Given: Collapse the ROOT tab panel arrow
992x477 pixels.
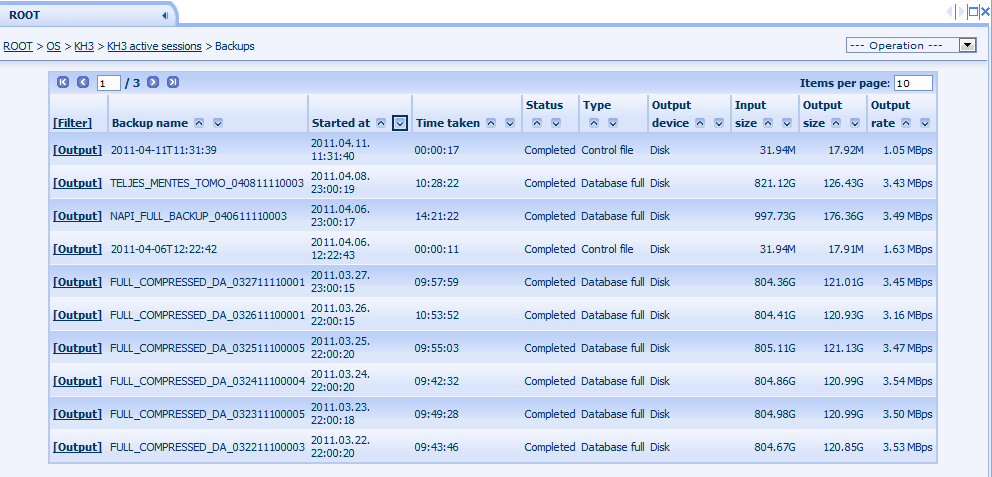Looking at the screenshot, I should point(165,15).
